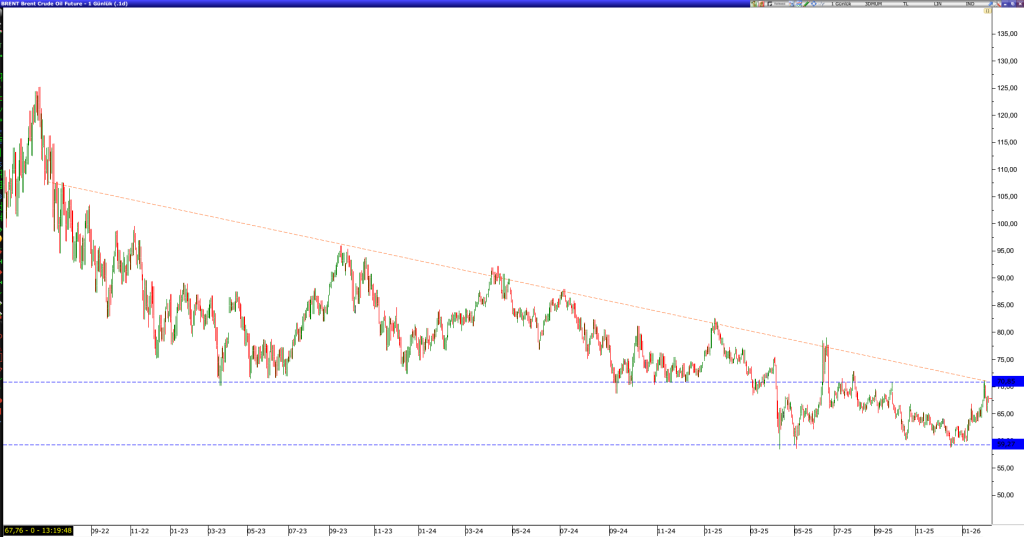Screen dimensions: 1024x537
Task: Click the first icon in chart toolbar
Action: click(x=753, y=4)
